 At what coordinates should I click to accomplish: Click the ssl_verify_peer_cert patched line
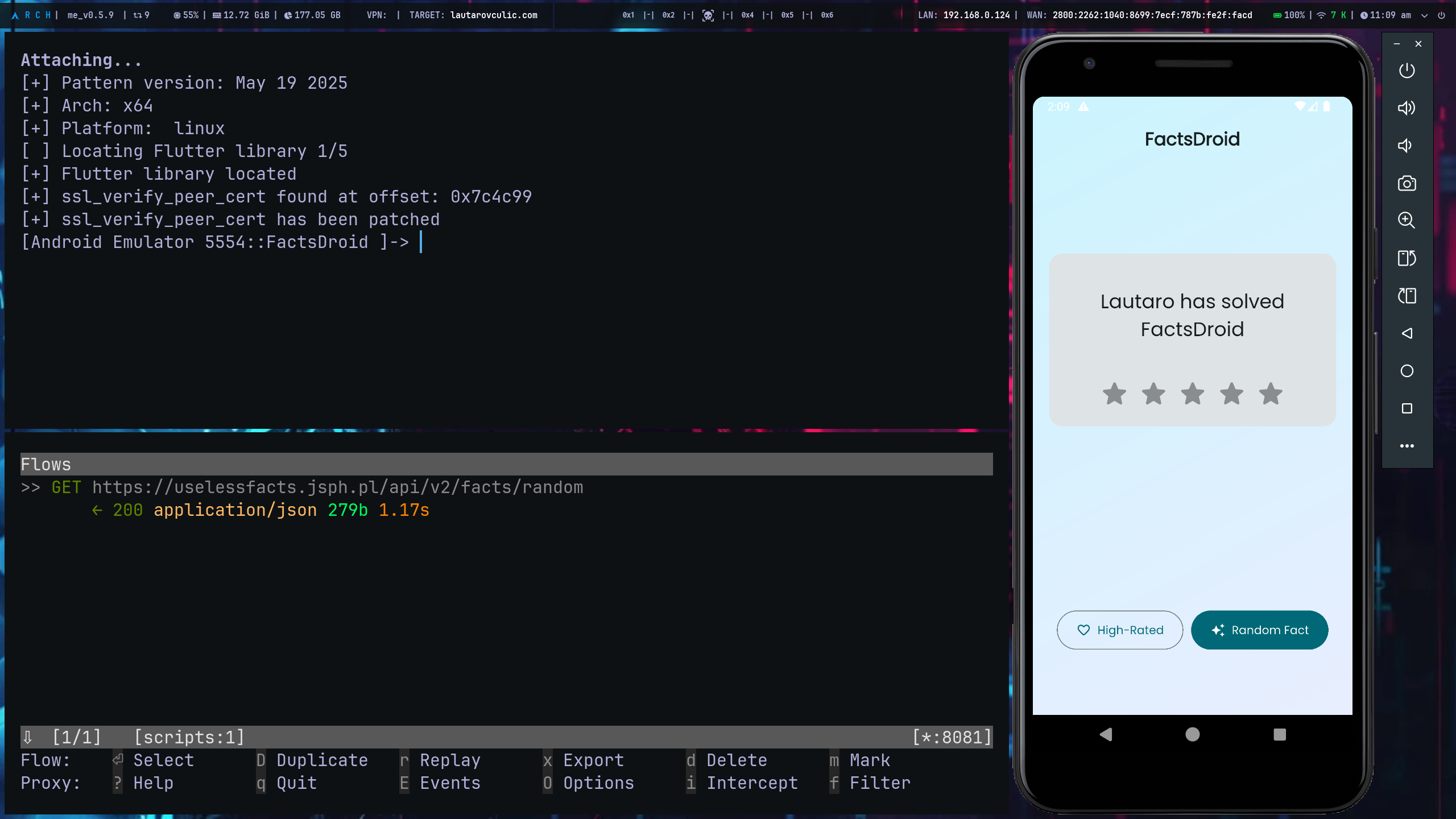point(230,220)
